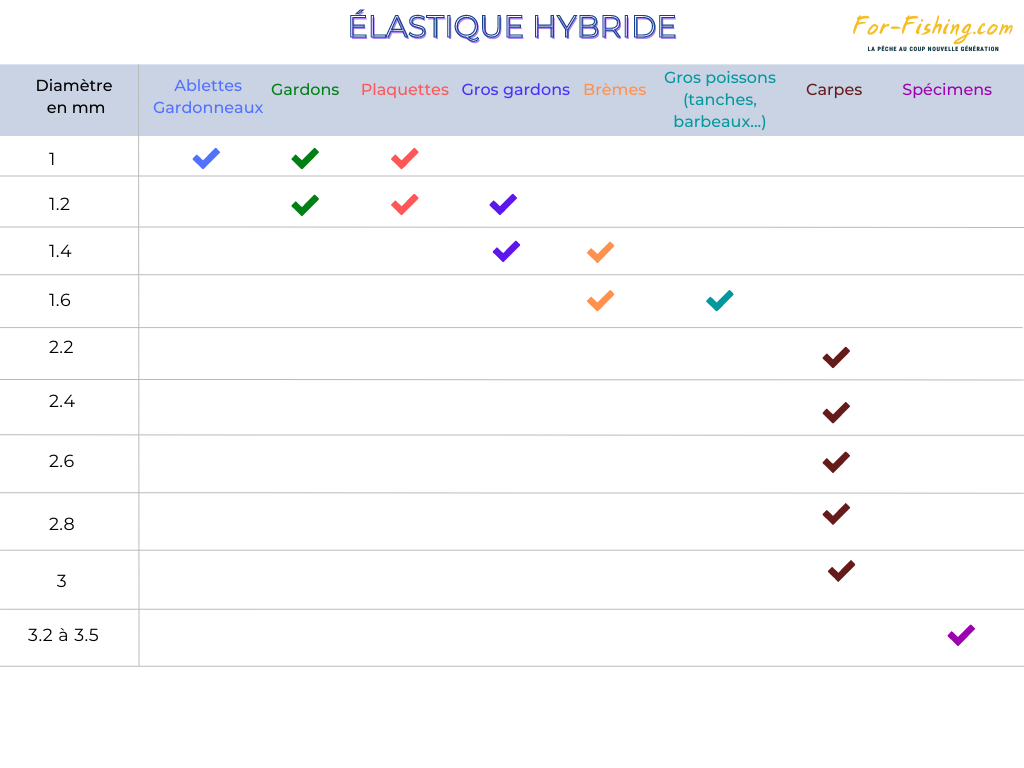
Task: Select the red Plaquettes checkmark in row 1
Action: click(404, 158)
